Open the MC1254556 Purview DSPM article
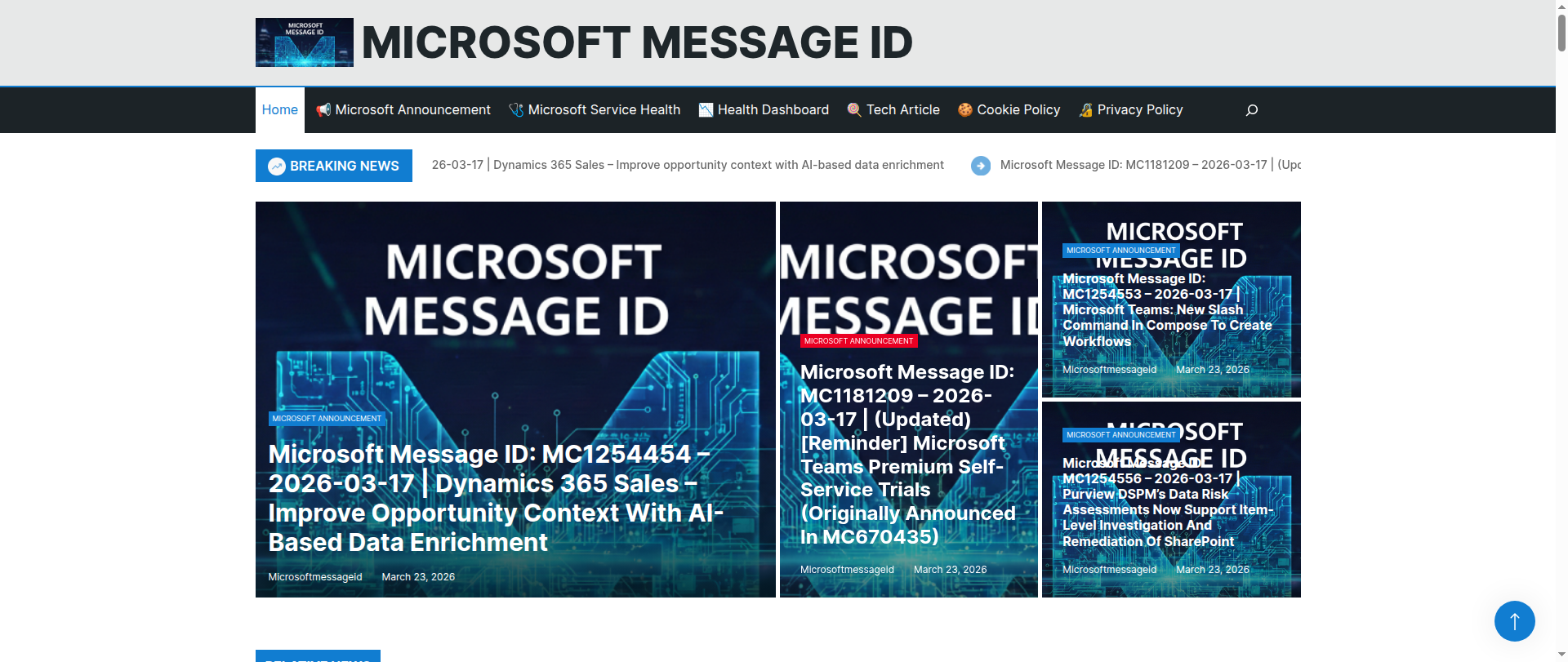1568x662 pixels. (1168, 502)
